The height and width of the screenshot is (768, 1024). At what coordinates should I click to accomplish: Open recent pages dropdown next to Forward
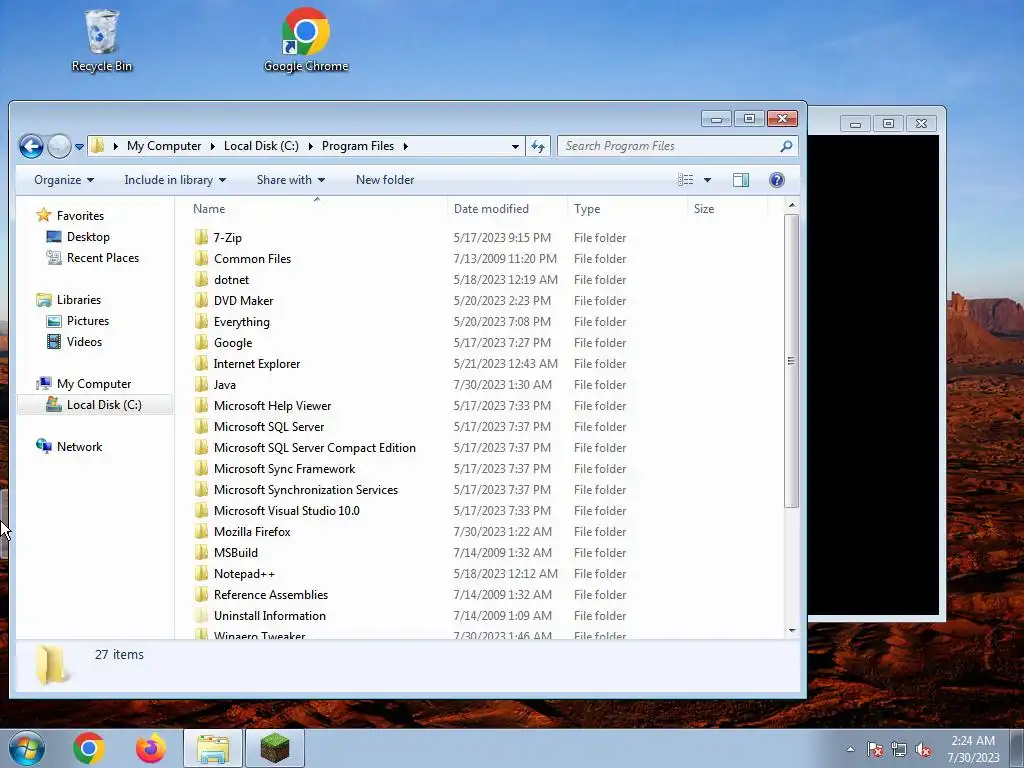pos(79,146)
